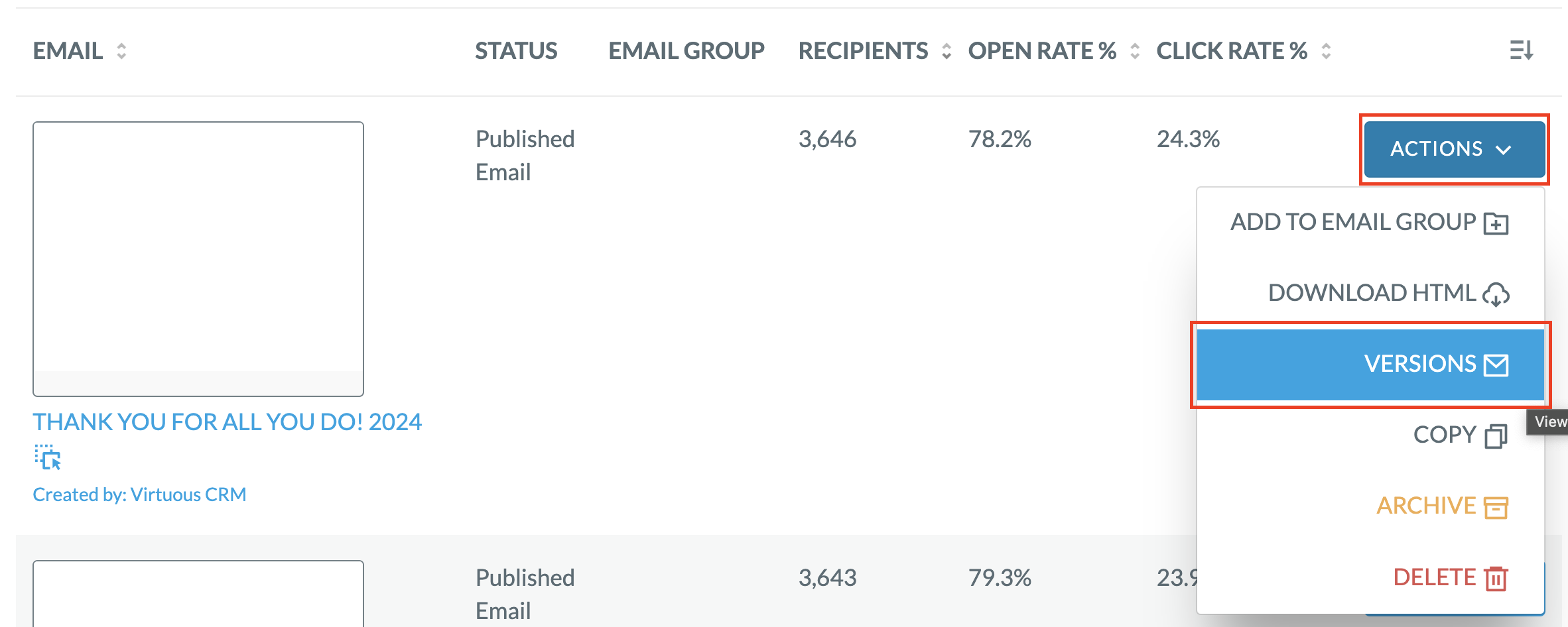Click the red trash can icon
The image size is (1568, 627).
1496,579
